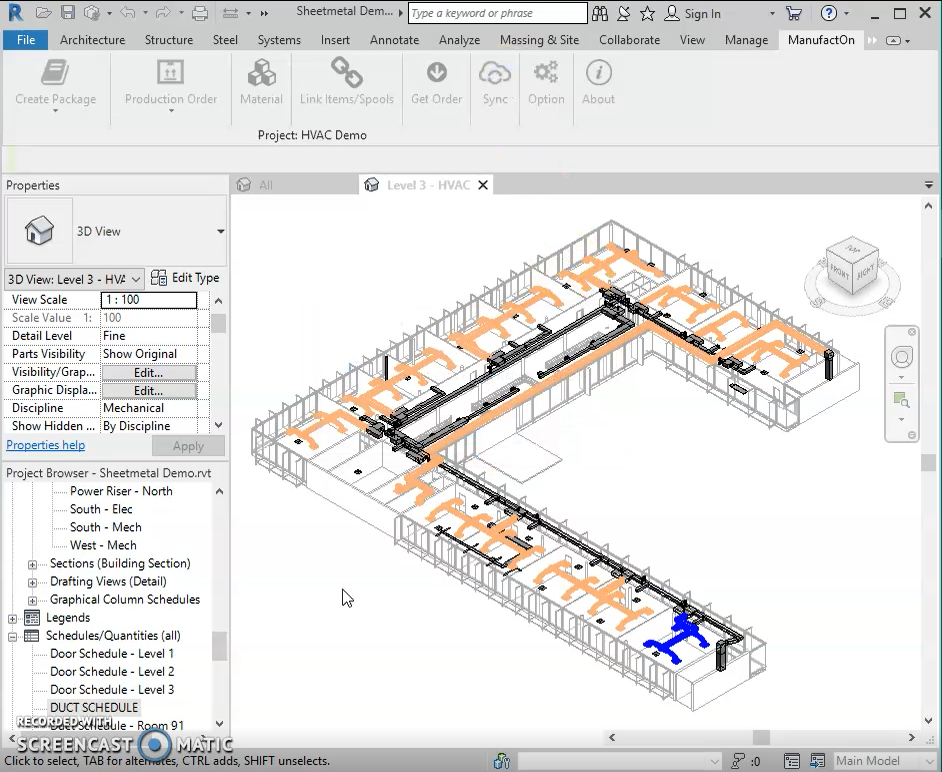
Task: Click Edit for Visibility/Graphics overrides
Action: (148, 372)
